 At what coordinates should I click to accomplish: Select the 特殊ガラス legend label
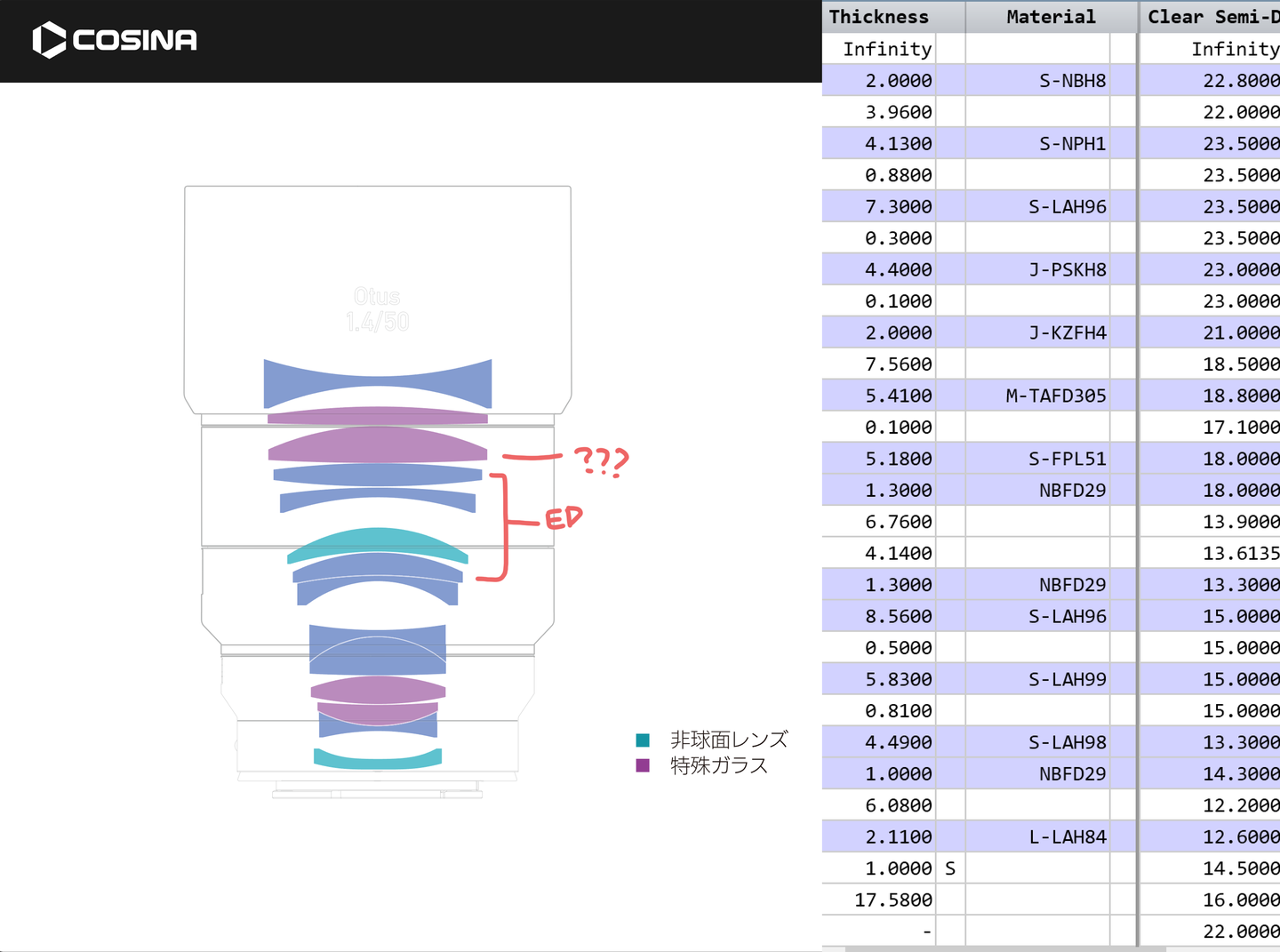coord(719,765)
